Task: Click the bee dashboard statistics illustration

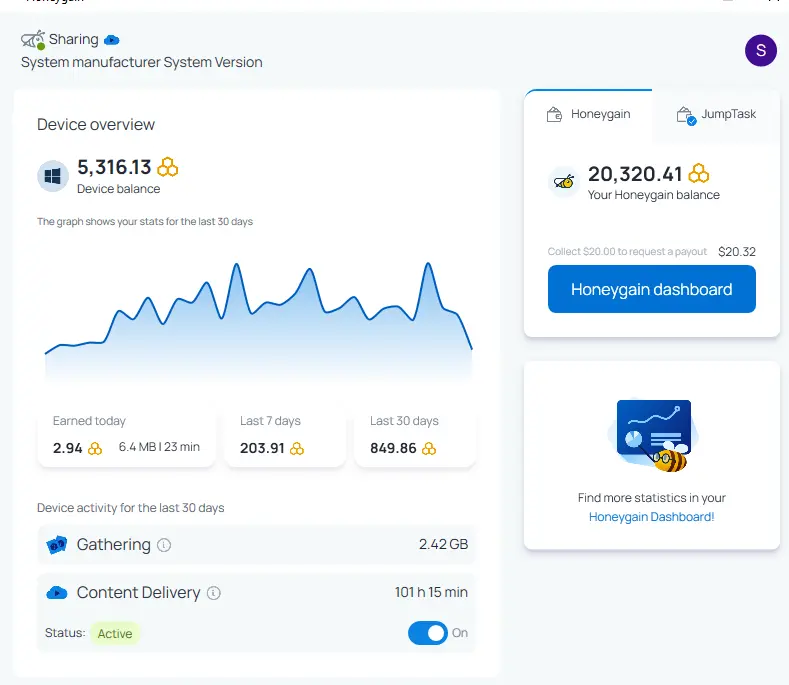Action: click(x=652, y=436)
